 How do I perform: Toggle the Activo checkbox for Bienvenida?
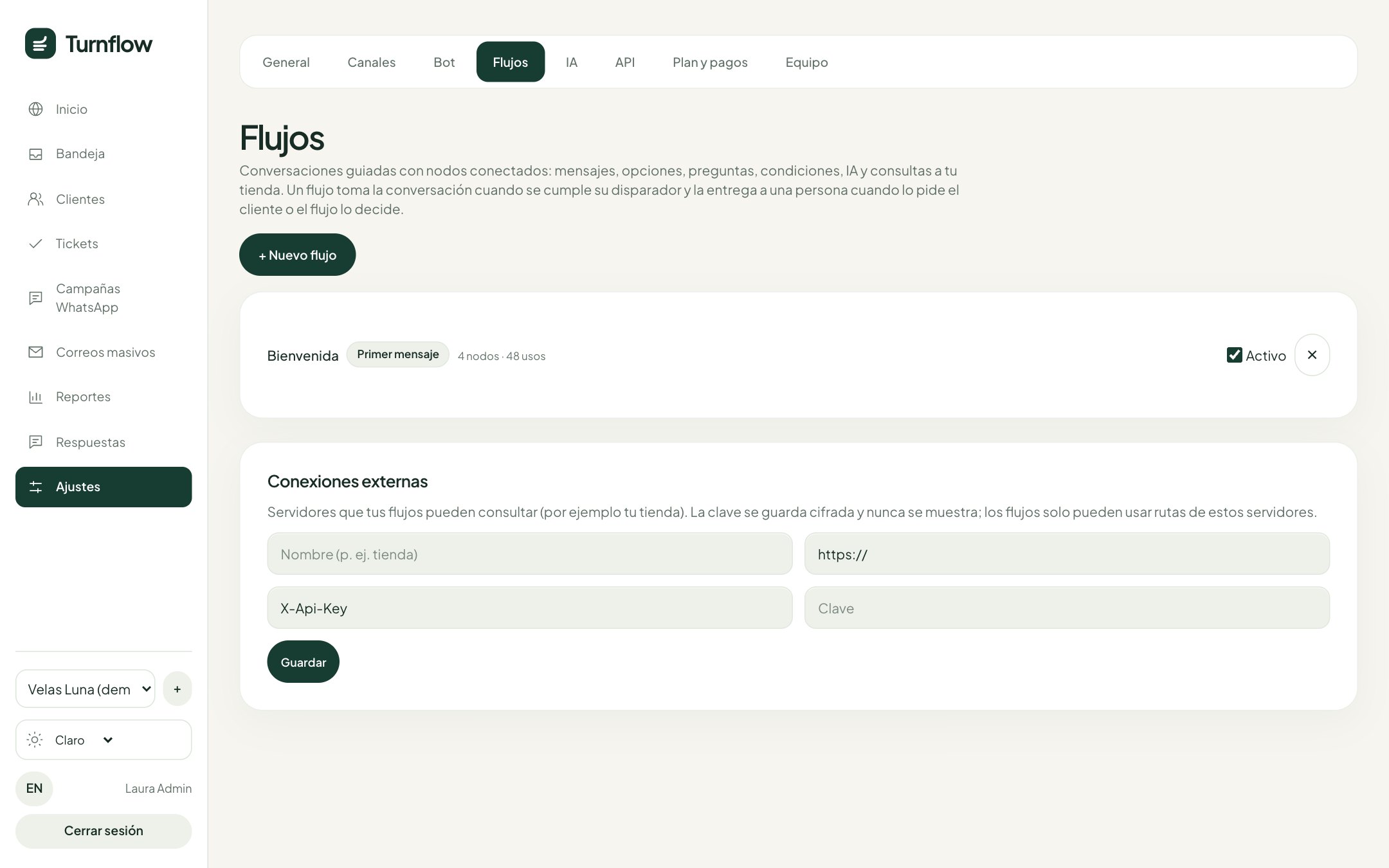point(1235,355)
